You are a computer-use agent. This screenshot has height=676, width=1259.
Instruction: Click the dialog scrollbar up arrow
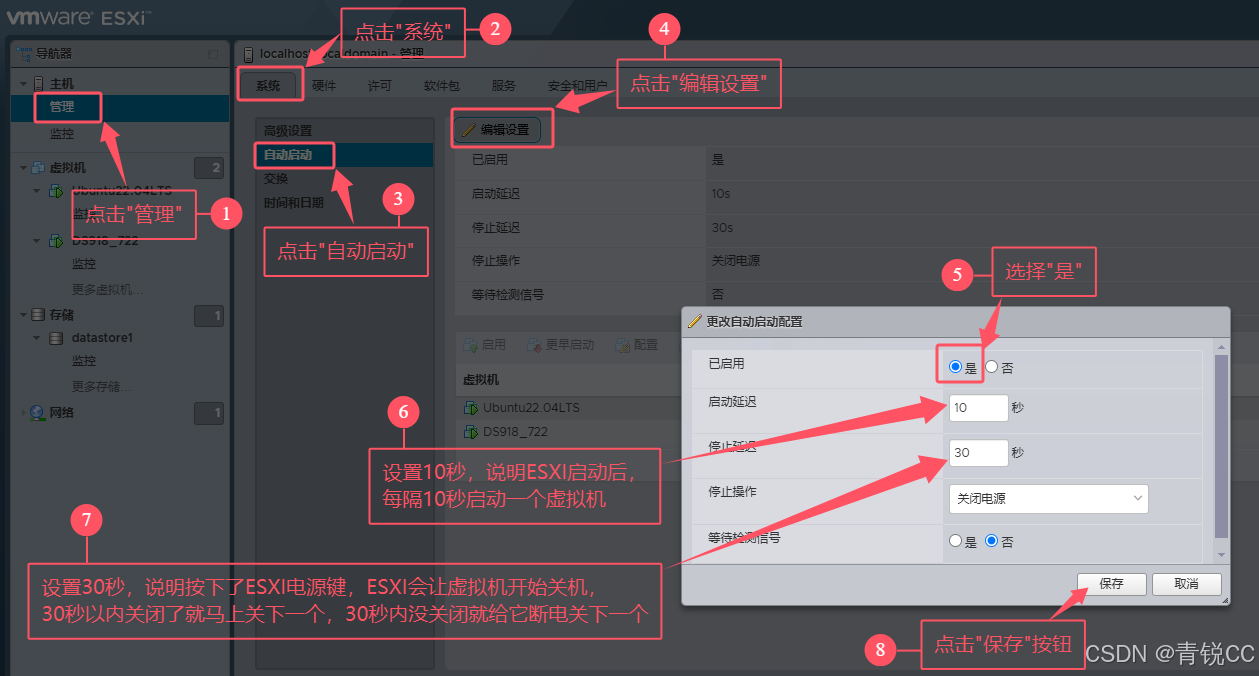click(x=1220, y=345)
